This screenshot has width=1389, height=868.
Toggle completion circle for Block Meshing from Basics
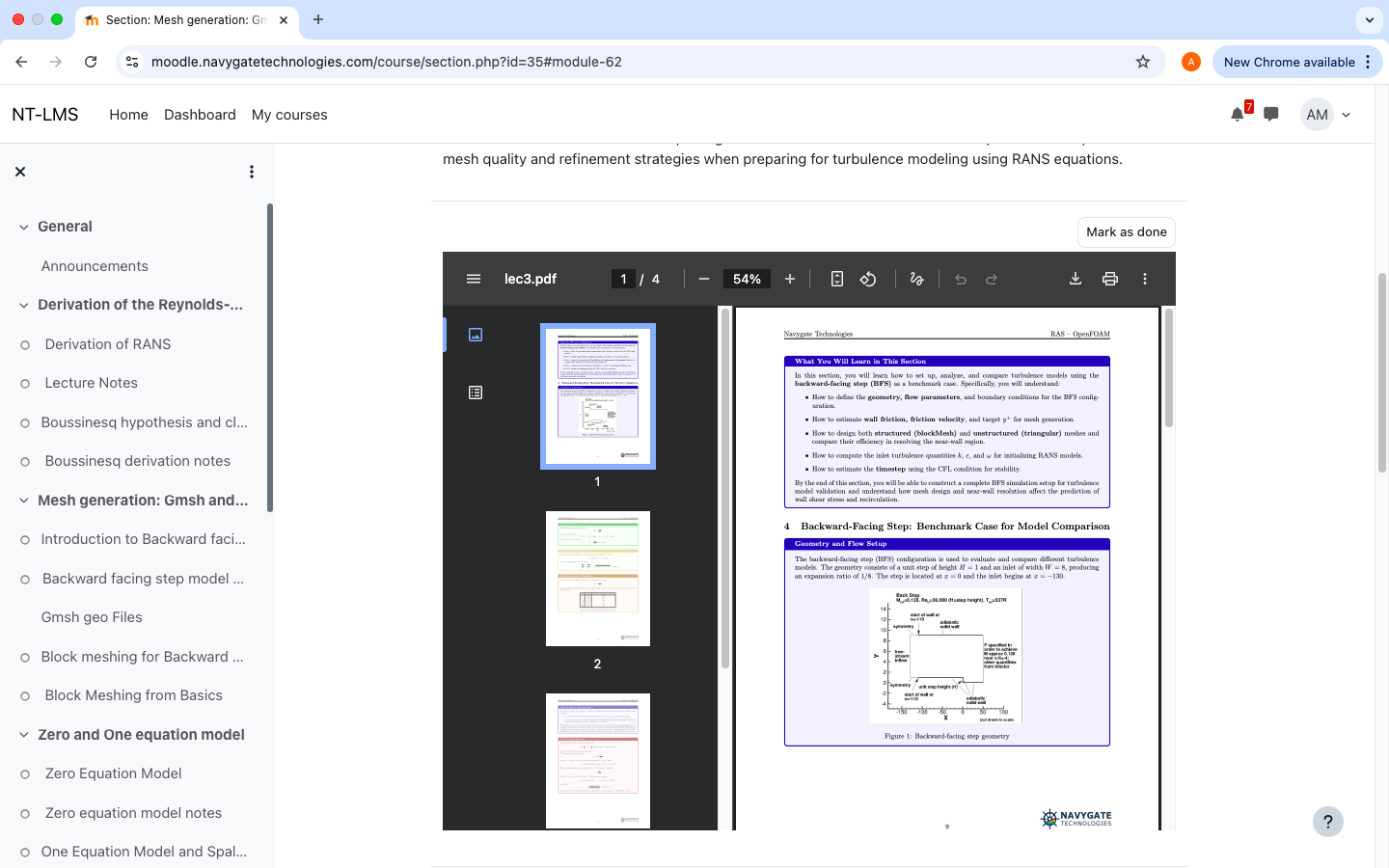click(25, 695)
